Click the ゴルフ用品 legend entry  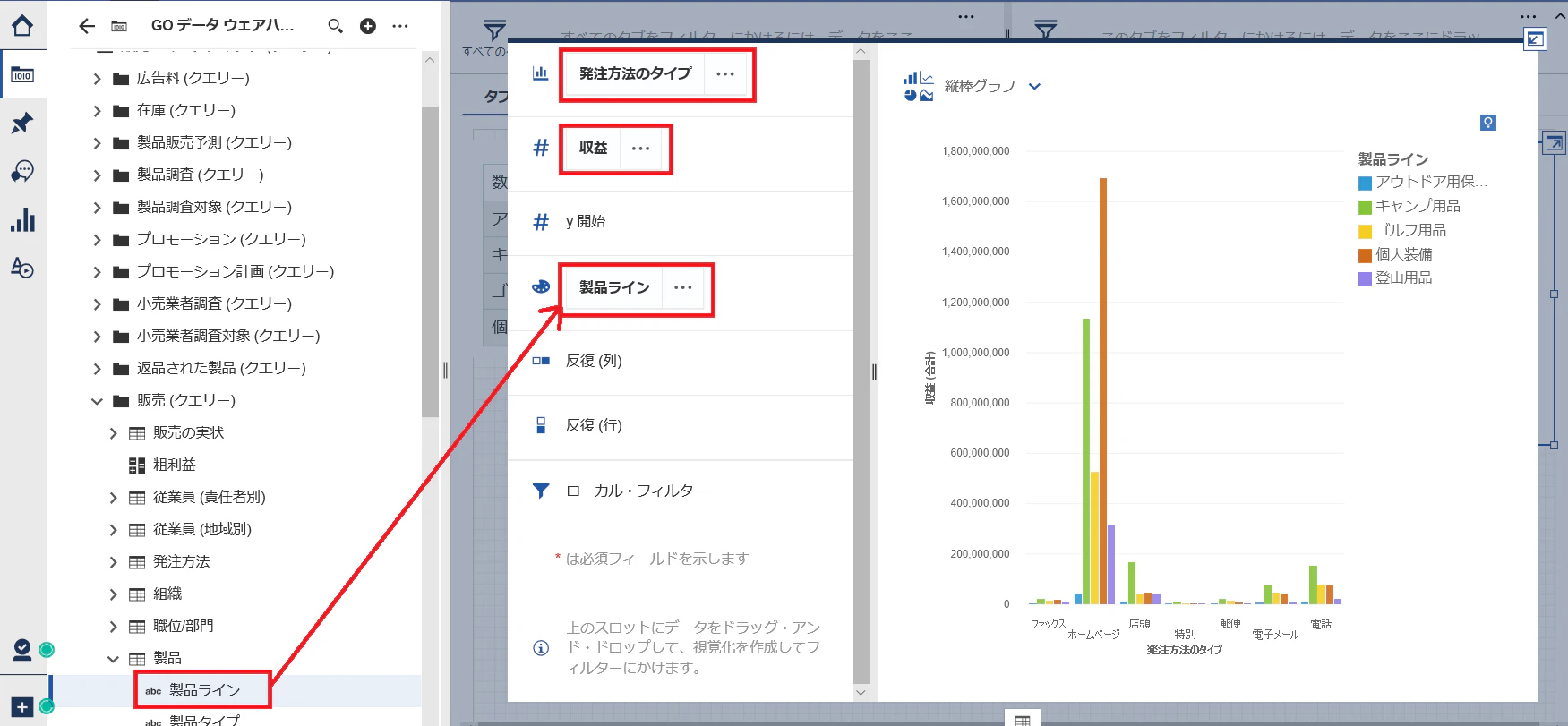[x=1402, y=231]
